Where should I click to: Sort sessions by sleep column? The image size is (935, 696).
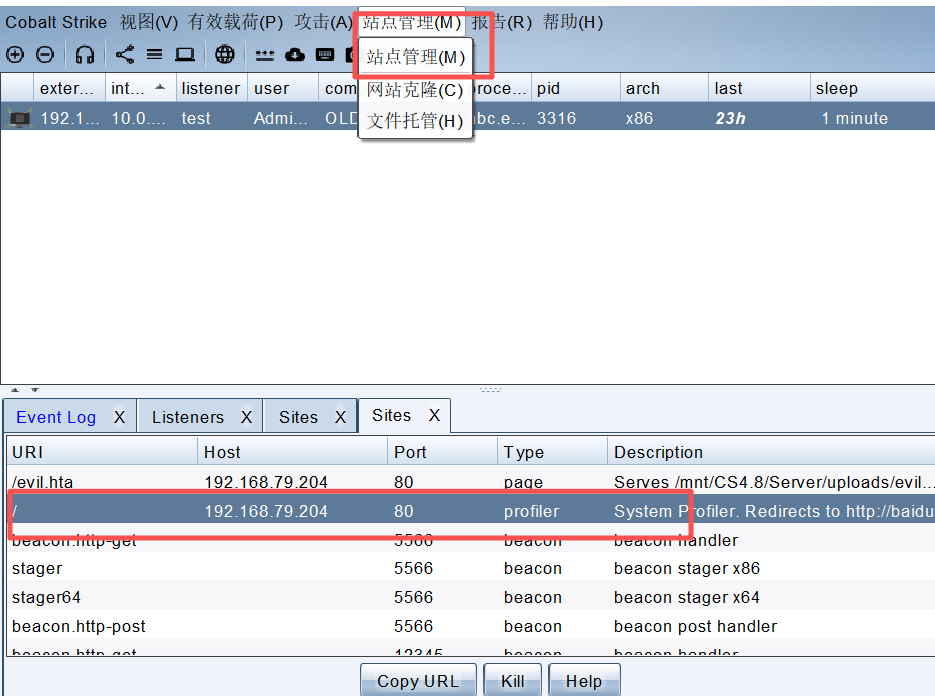click(x=872, y=88)
